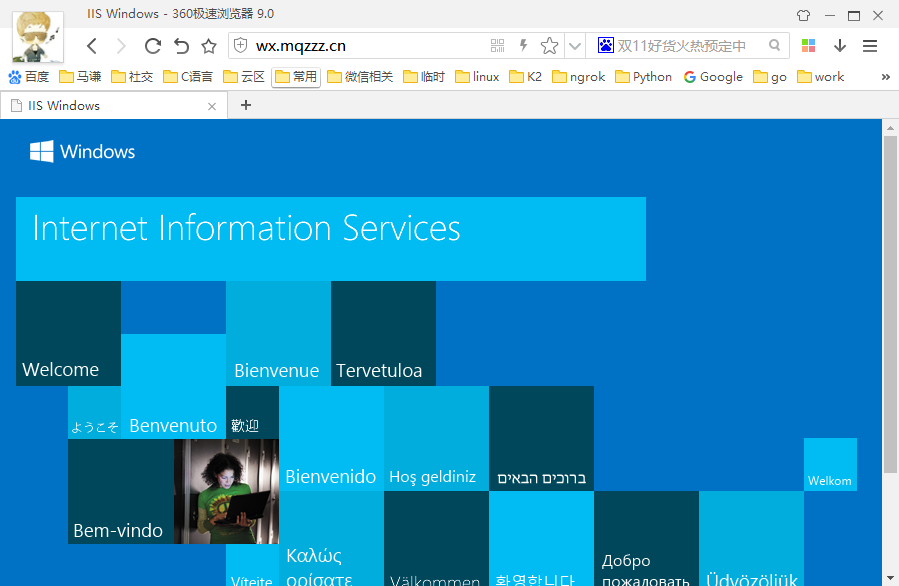Open the 微信相关 bookmark folder
899x586 pixels.
coord(360,77)
